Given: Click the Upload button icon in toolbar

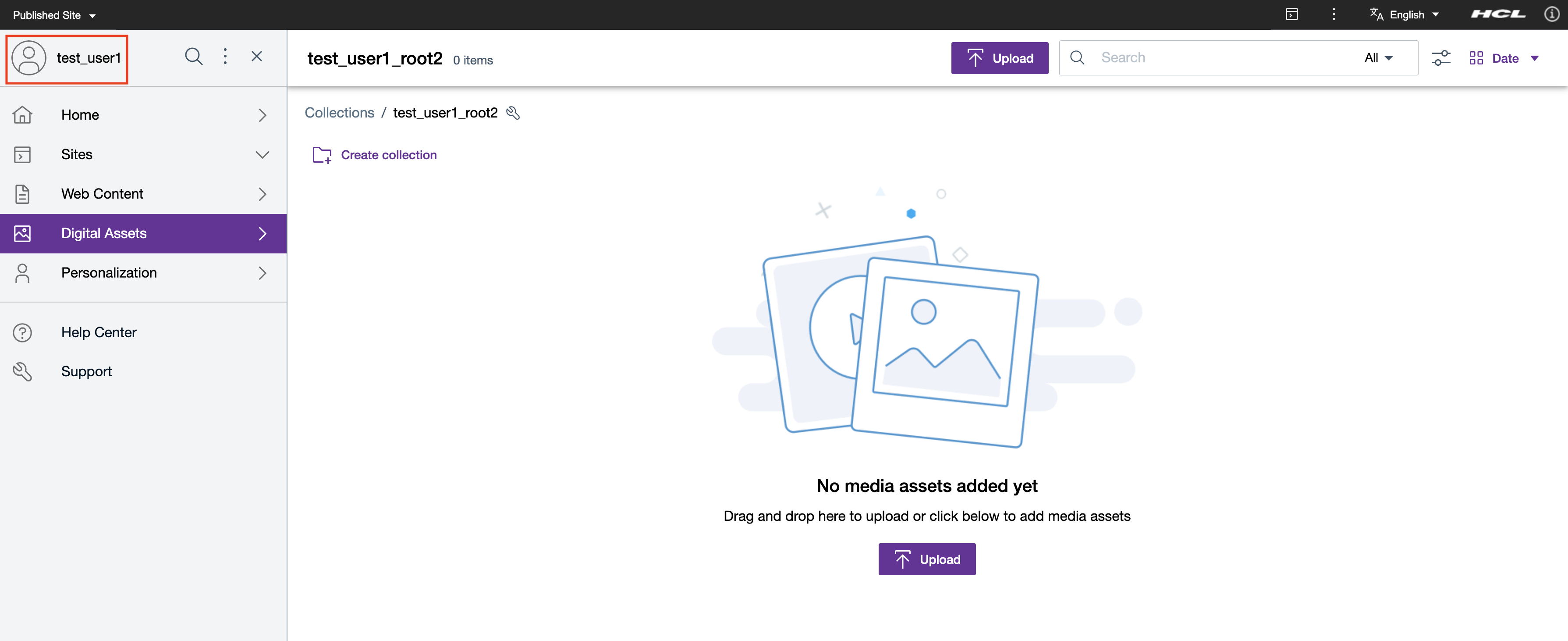Looking at the screenshot, I should (x=975, y=57).
